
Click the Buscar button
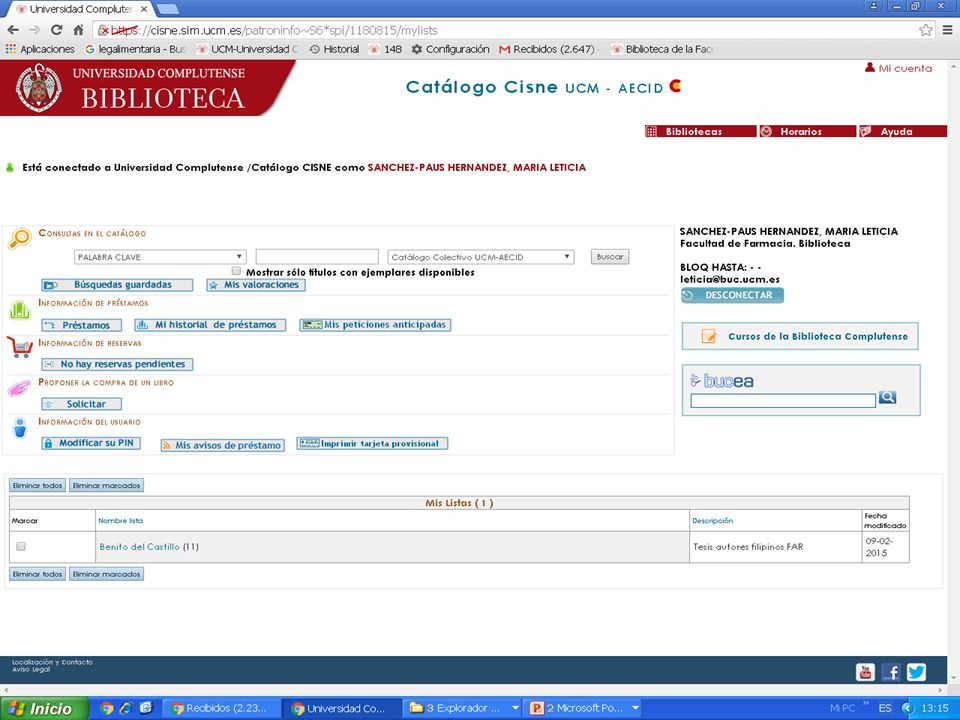click(610, 257)
